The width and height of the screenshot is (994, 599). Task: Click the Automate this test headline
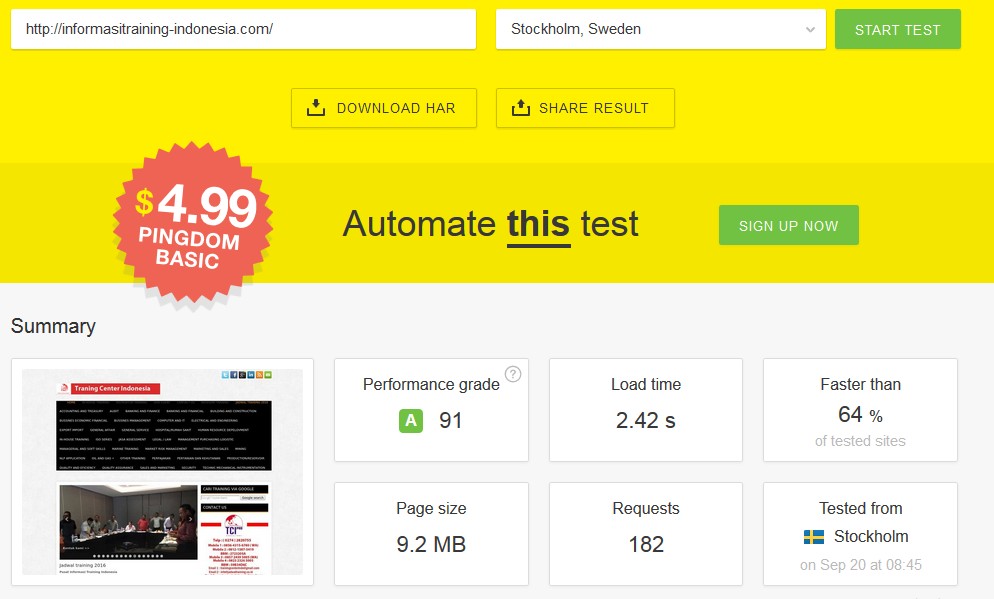490,224
